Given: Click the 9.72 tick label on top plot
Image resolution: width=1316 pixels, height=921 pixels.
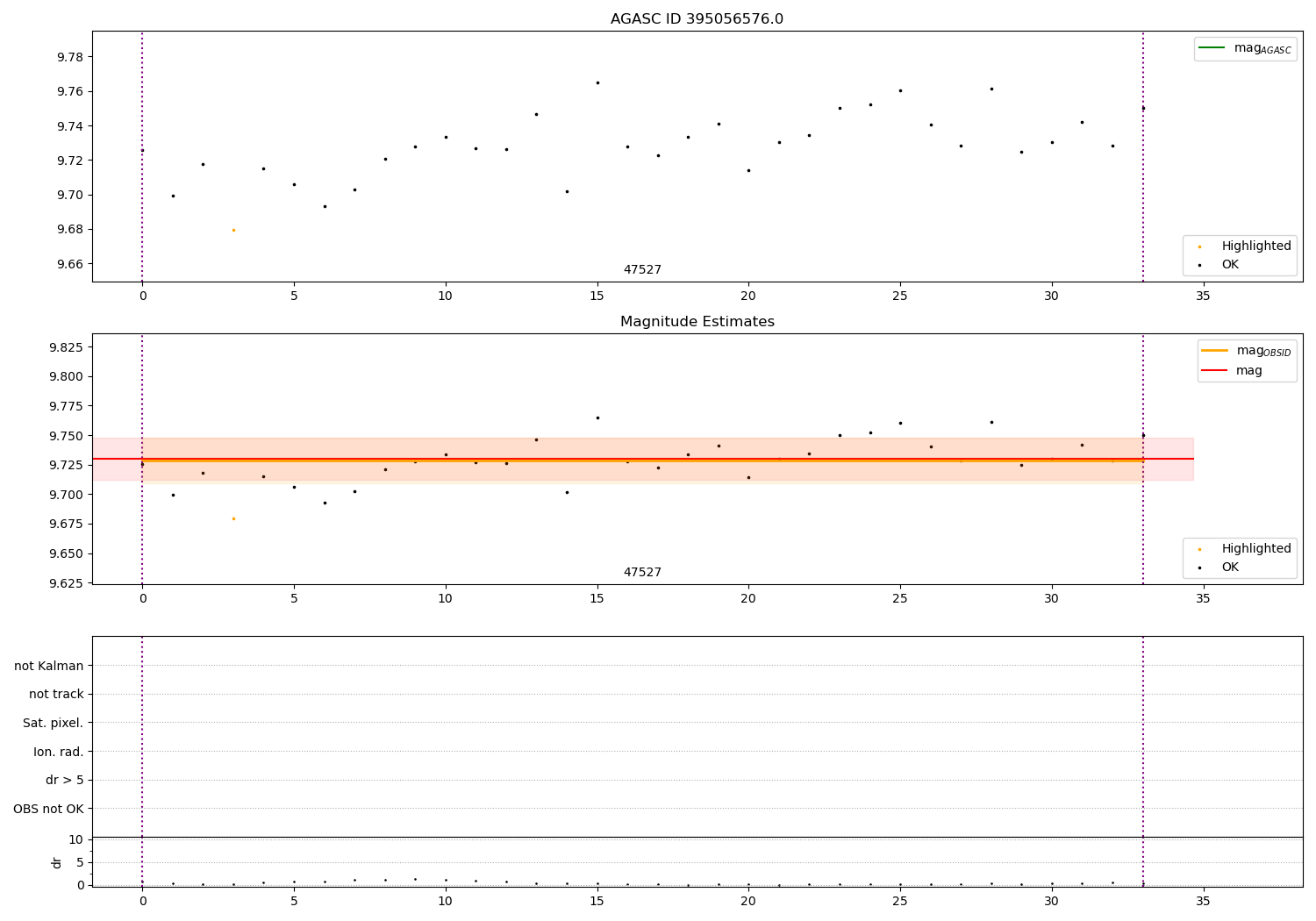Looking at the screenshot, I should pos(70,161).
